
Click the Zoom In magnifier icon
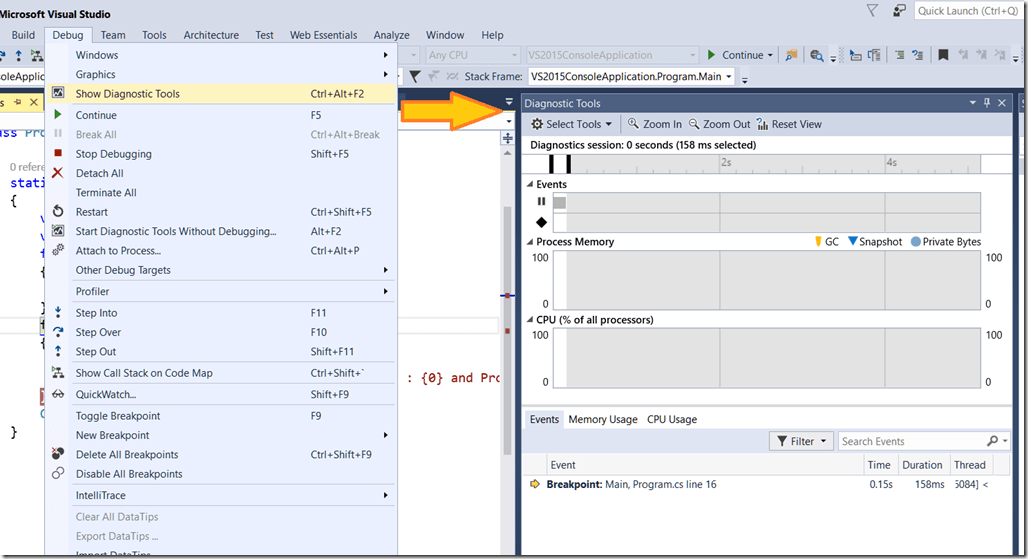[x=634, y=125]
